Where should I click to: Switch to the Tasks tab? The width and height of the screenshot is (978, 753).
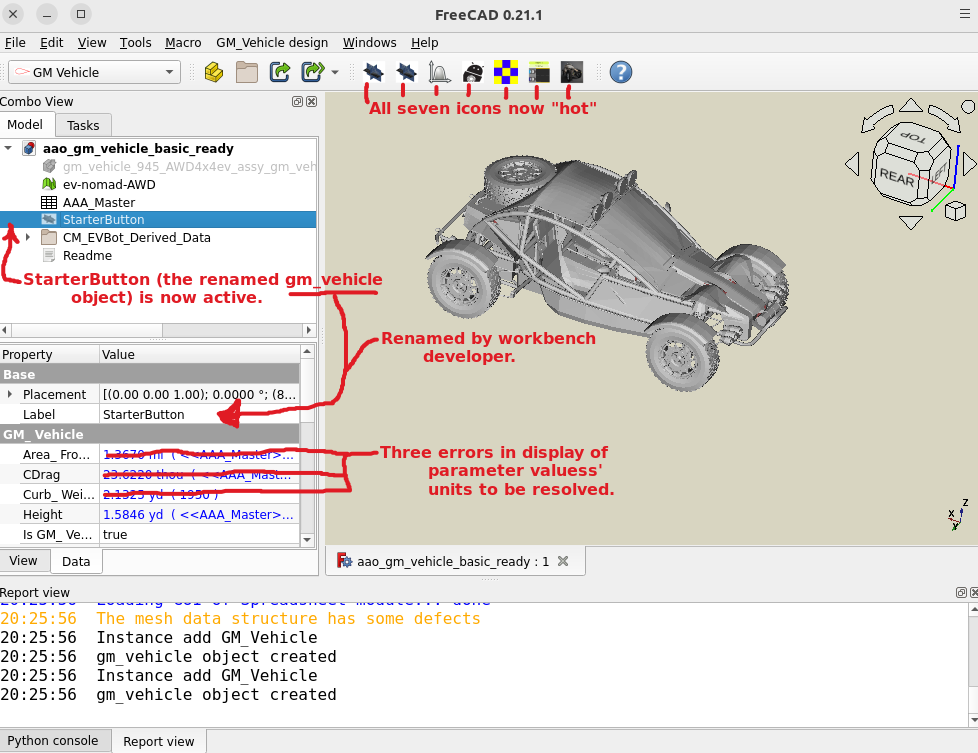coord(83,125)
